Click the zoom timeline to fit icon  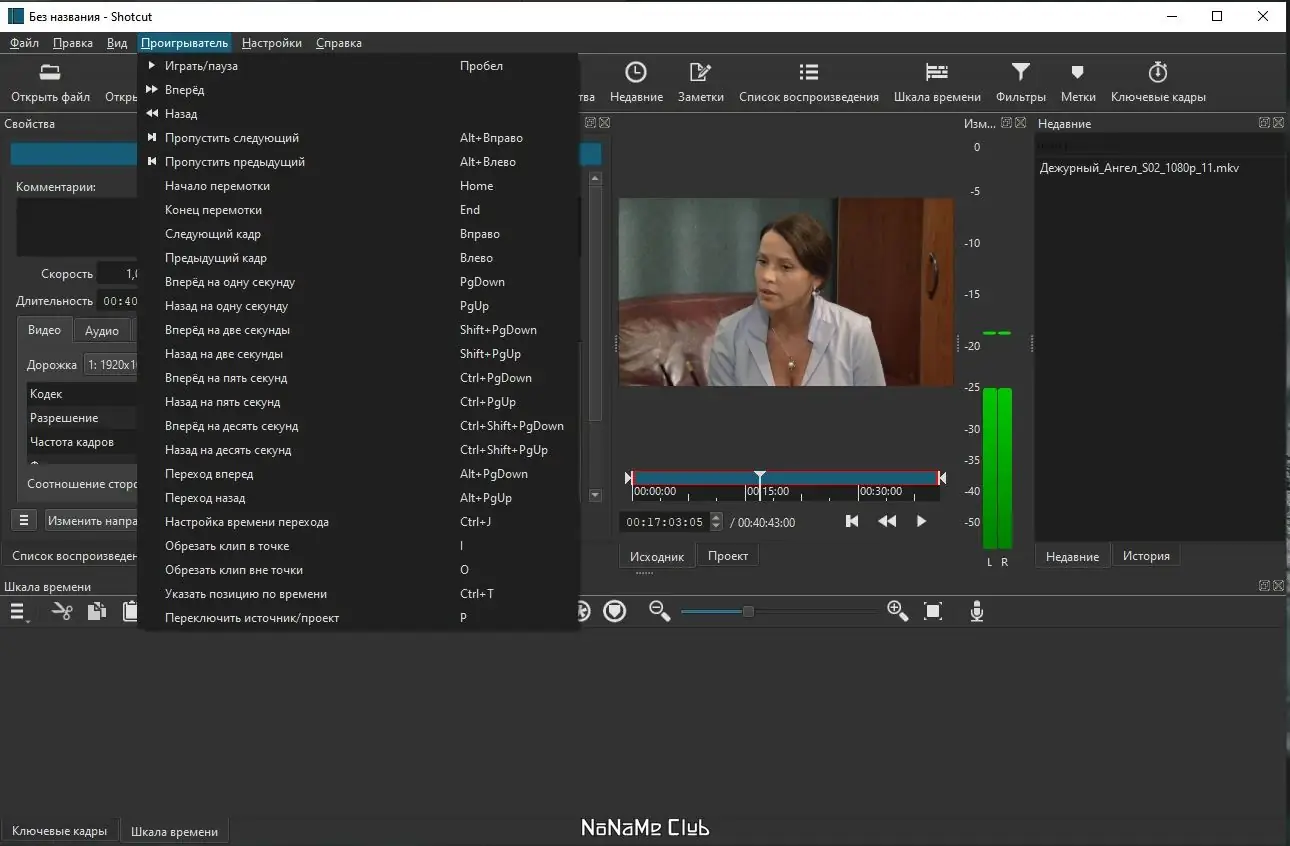pos(933,611)
